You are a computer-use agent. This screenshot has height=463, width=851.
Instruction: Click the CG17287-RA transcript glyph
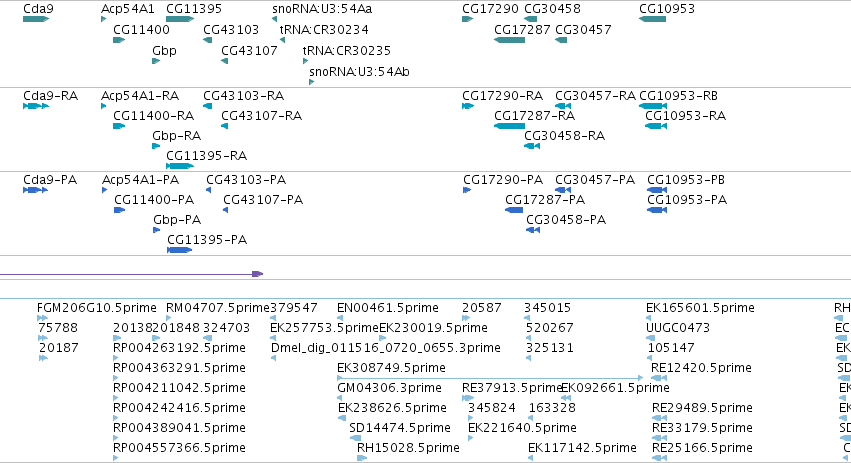click(509, 126)
